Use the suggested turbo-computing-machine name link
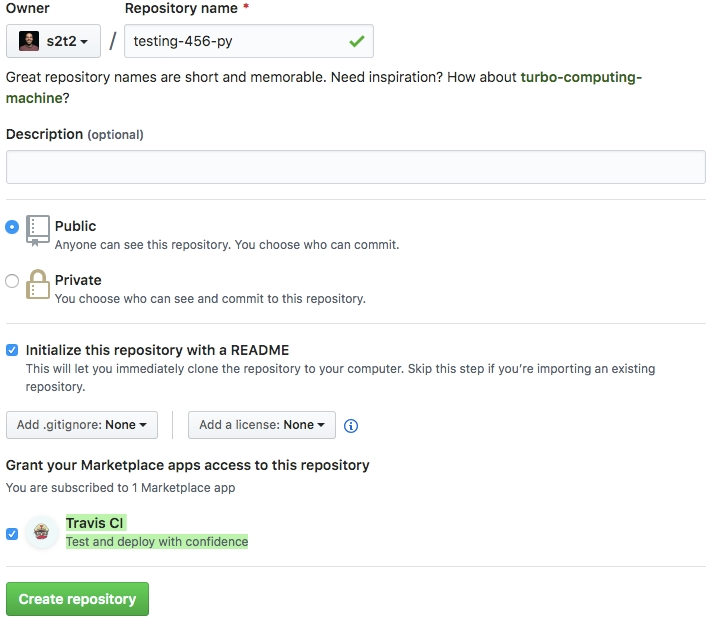Screen dimensions: 716x624 [580, 77]
